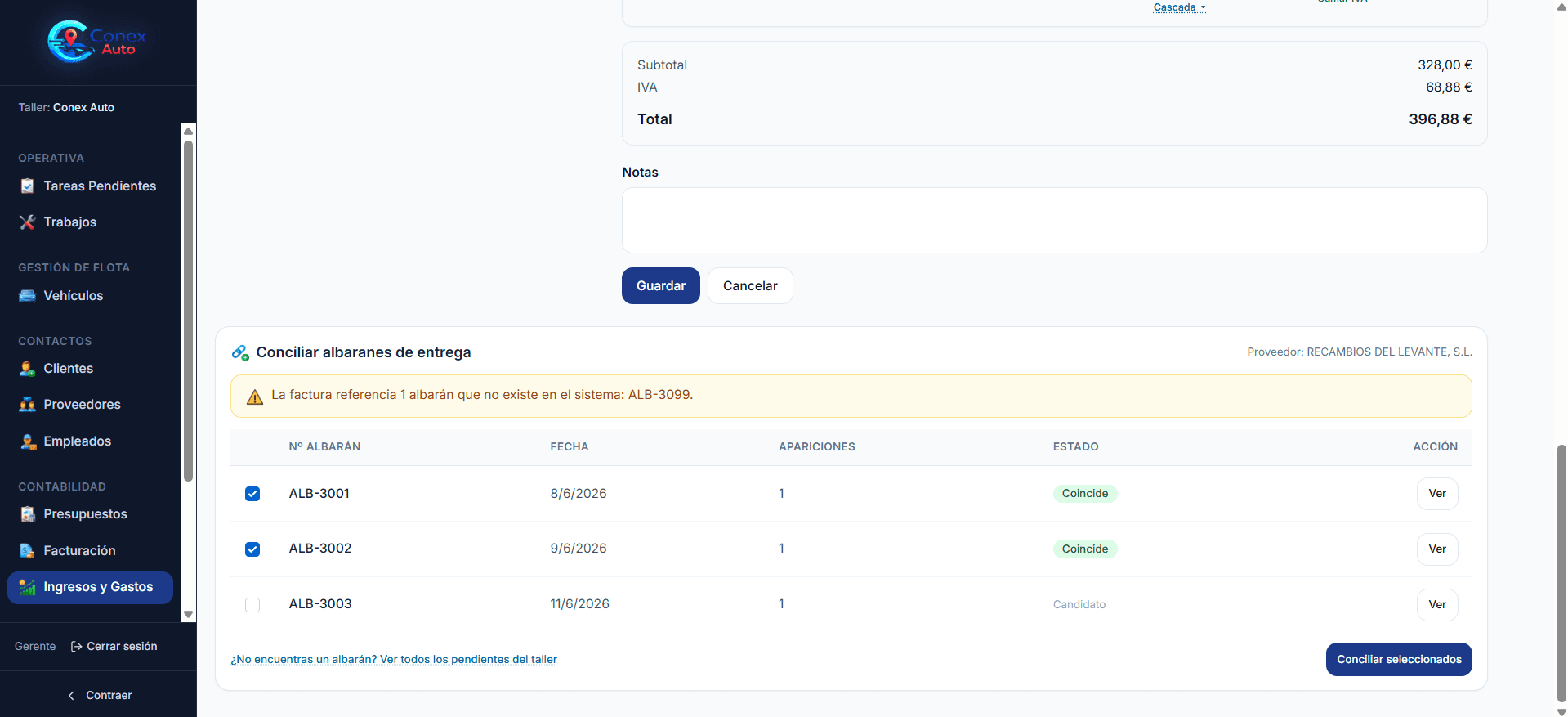Click the Vehículos car icon
Image resolution: width=1568 pixels, height=717 pixels.
coord(28,296)
